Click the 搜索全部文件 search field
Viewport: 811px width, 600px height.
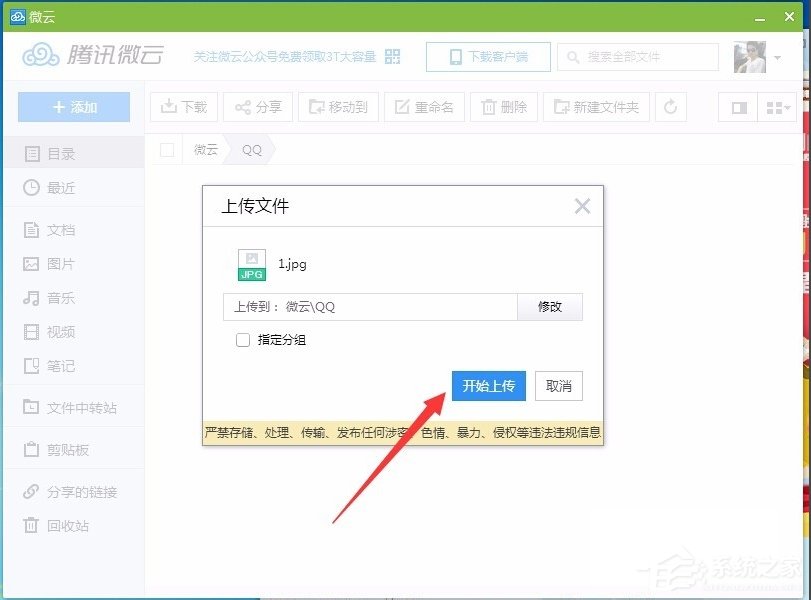point(640,57)
